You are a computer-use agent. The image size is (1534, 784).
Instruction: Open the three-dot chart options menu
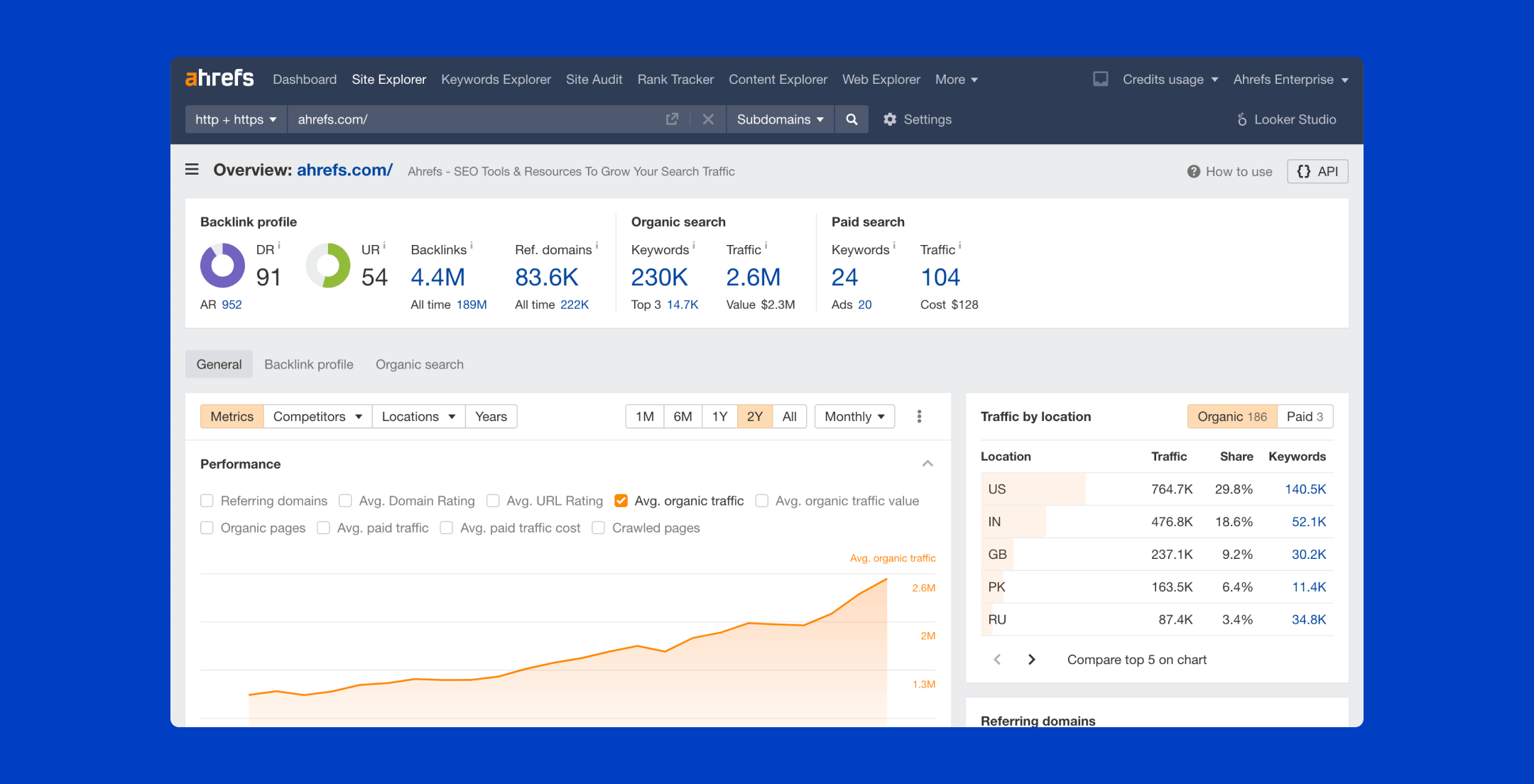coord(919,417)
